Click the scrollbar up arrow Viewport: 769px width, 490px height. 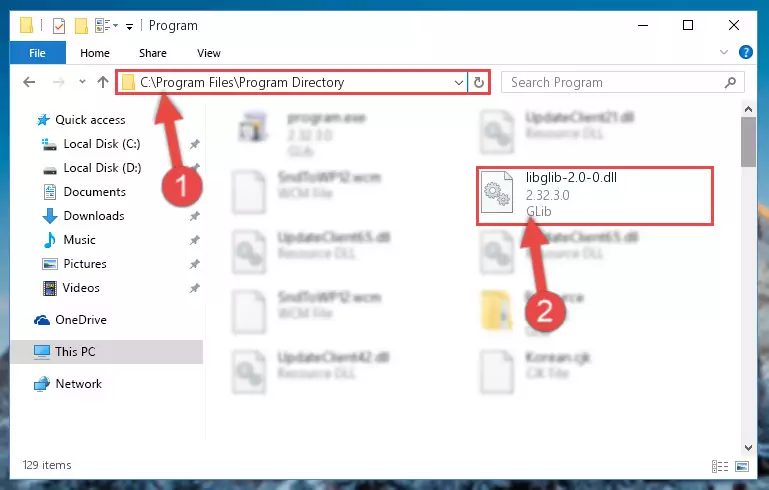click(x=748, y=109)
